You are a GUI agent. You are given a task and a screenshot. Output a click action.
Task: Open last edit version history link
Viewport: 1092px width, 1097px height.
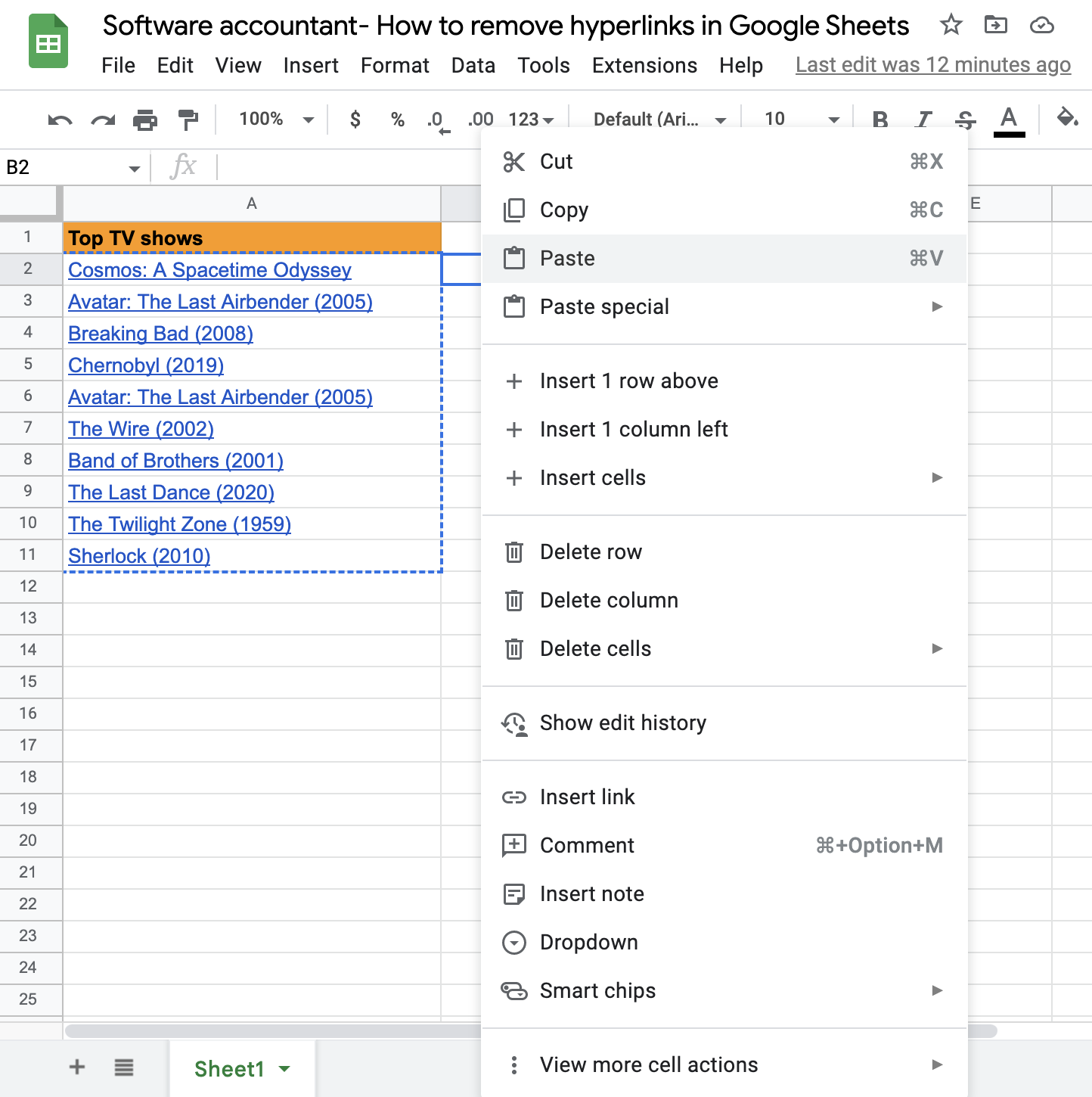tap(933, 65)
